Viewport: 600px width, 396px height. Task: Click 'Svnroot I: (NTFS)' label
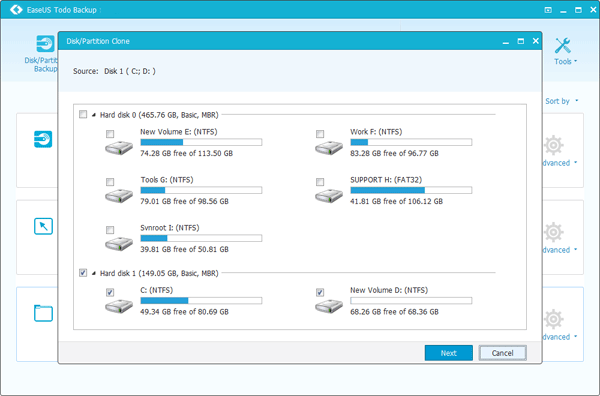pos(170,228)
